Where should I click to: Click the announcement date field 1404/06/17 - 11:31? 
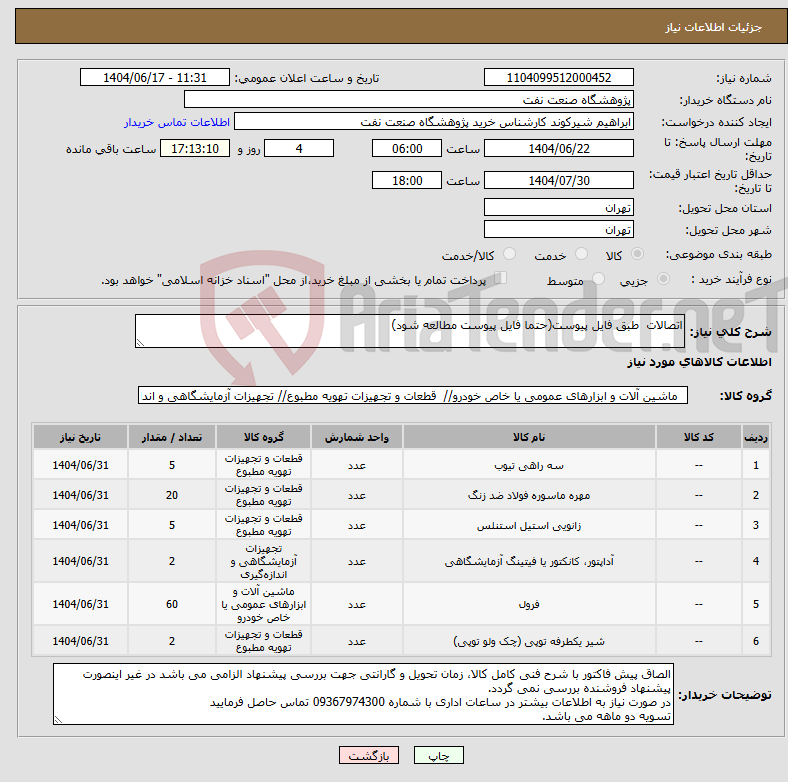coord(155,77)
